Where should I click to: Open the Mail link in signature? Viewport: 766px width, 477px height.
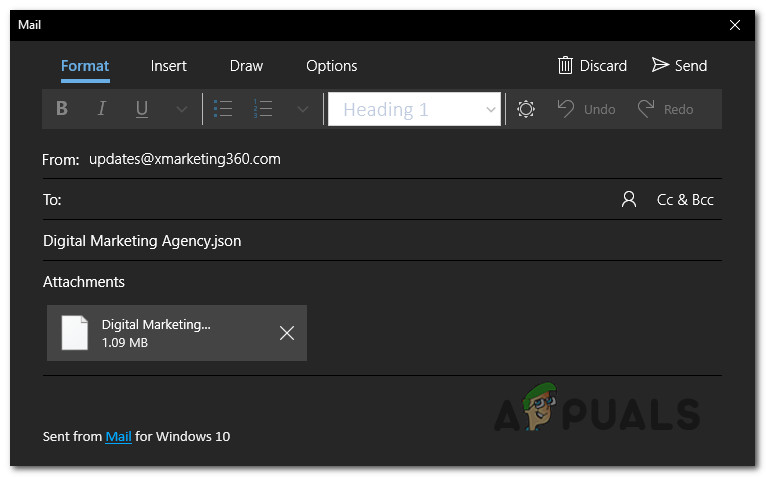tap(118, 436)
